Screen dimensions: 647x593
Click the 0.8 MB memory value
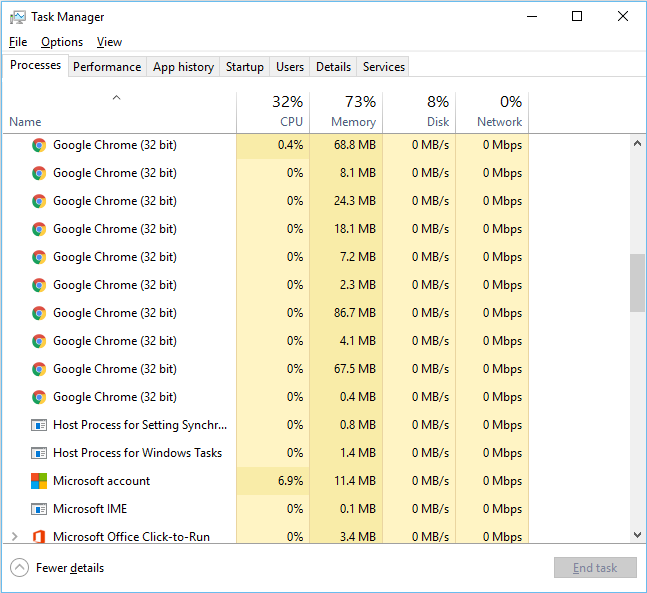(358, 425)
